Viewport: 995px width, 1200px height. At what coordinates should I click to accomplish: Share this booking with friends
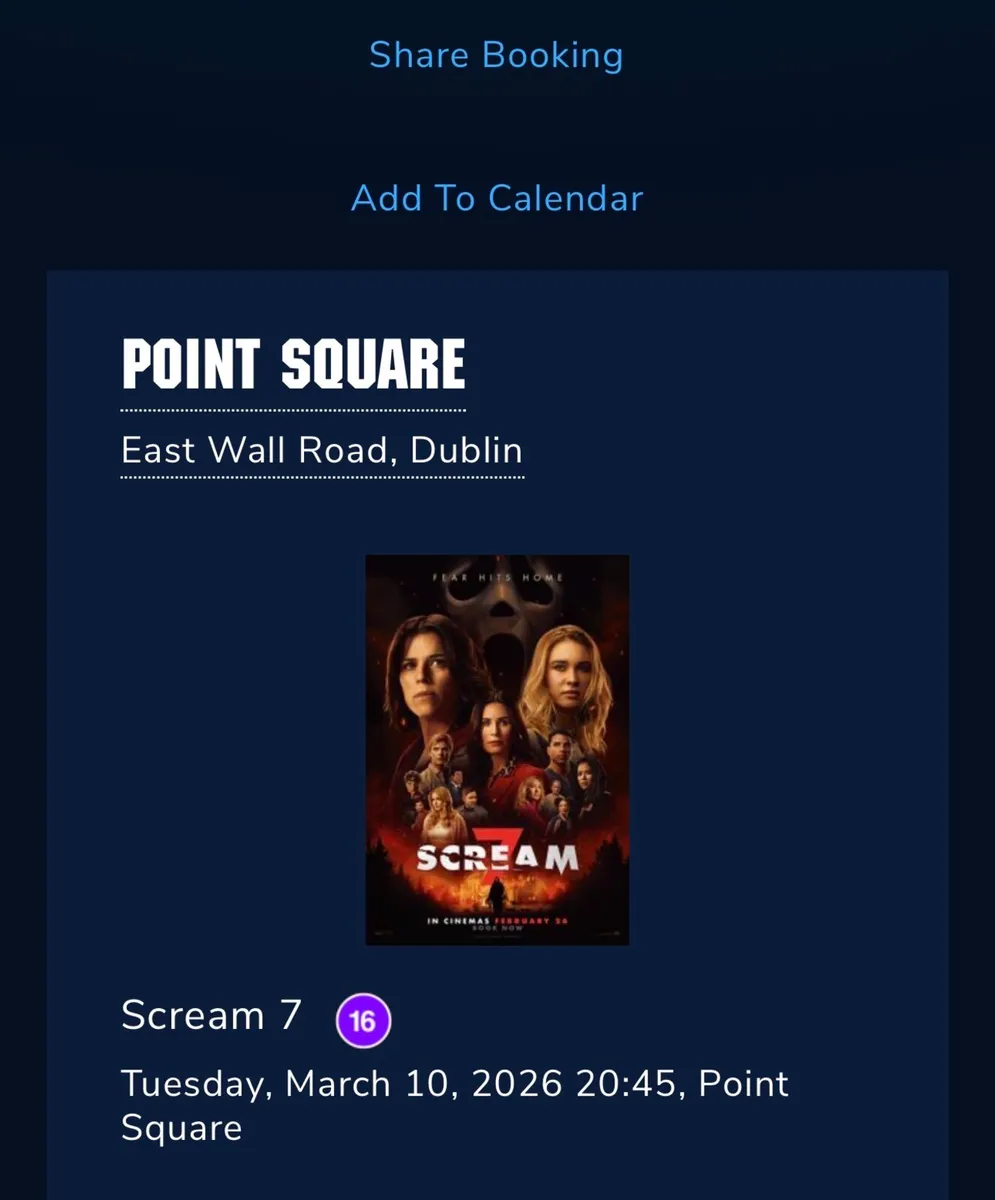click(x=496, y=55)
